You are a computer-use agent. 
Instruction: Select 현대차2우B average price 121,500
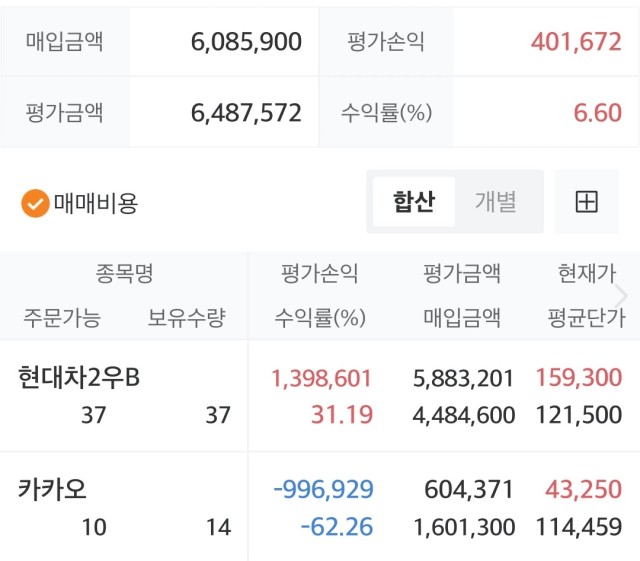(579, 415)
